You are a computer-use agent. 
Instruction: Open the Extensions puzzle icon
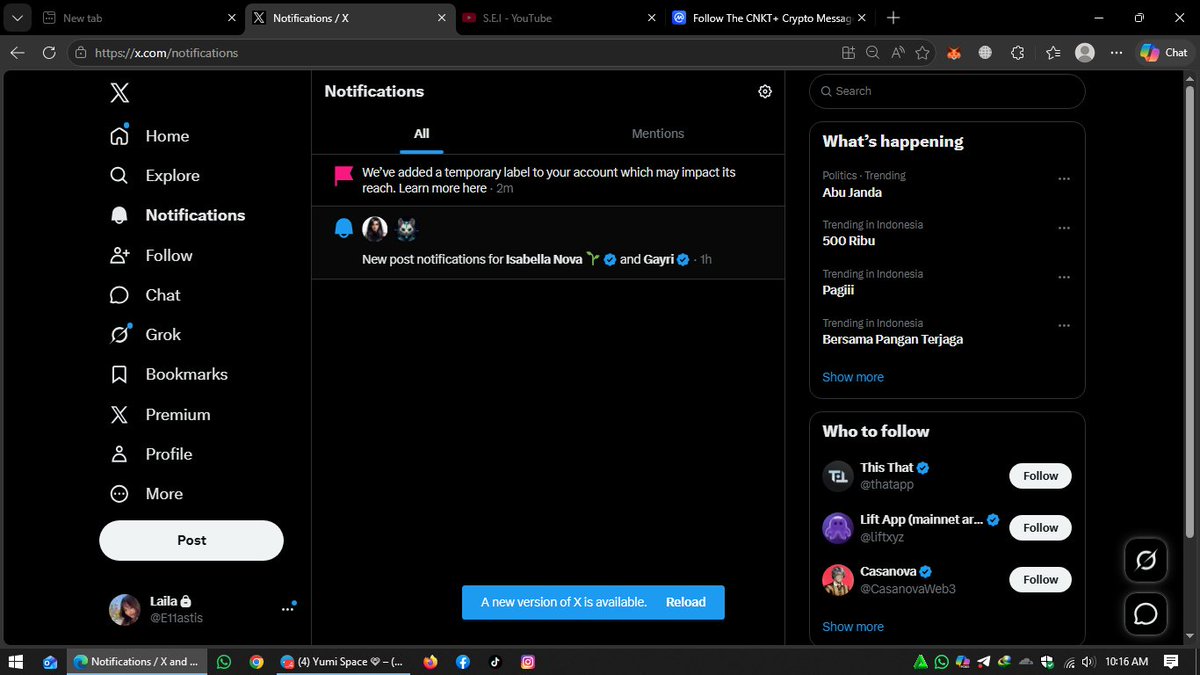1018,53
